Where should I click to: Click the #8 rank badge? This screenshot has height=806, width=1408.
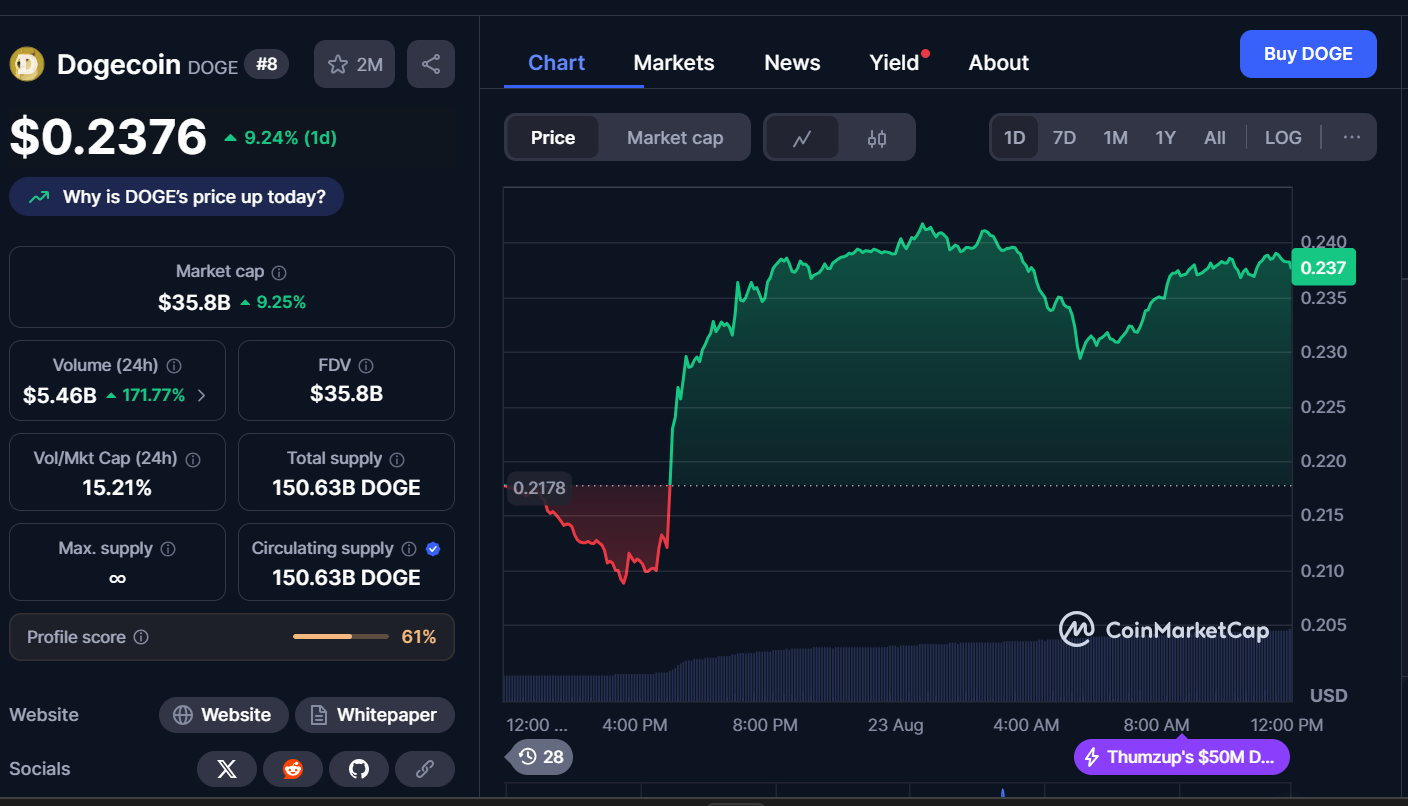[x=266, y=65]
